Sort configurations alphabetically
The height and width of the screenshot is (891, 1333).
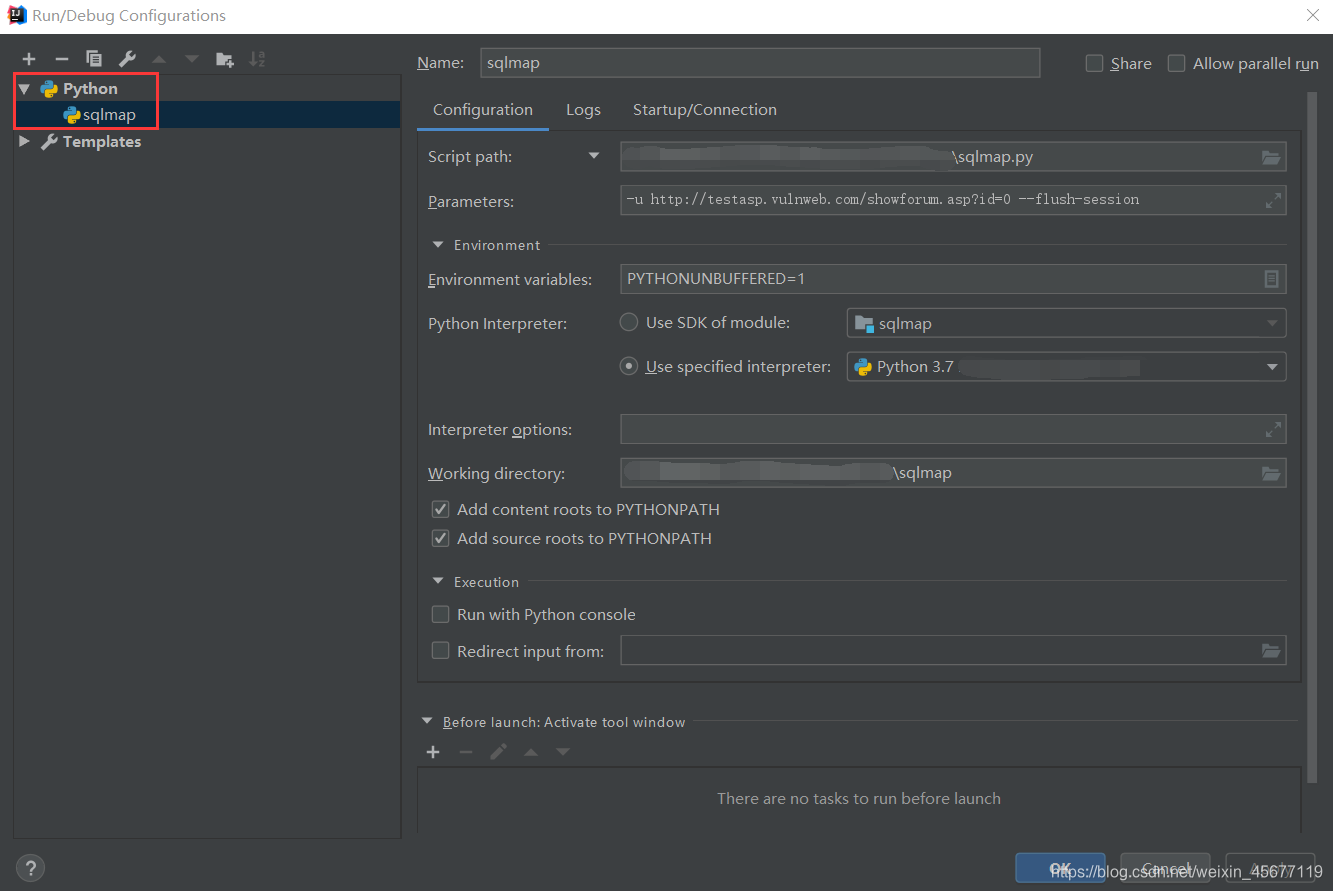[x=257, y=59]
